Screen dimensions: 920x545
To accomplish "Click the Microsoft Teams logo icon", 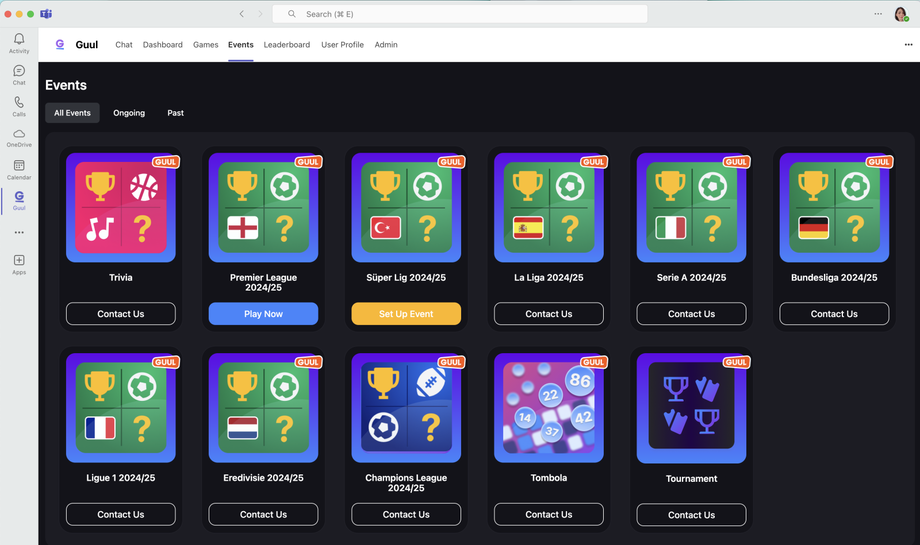I will tap(46, 14).
